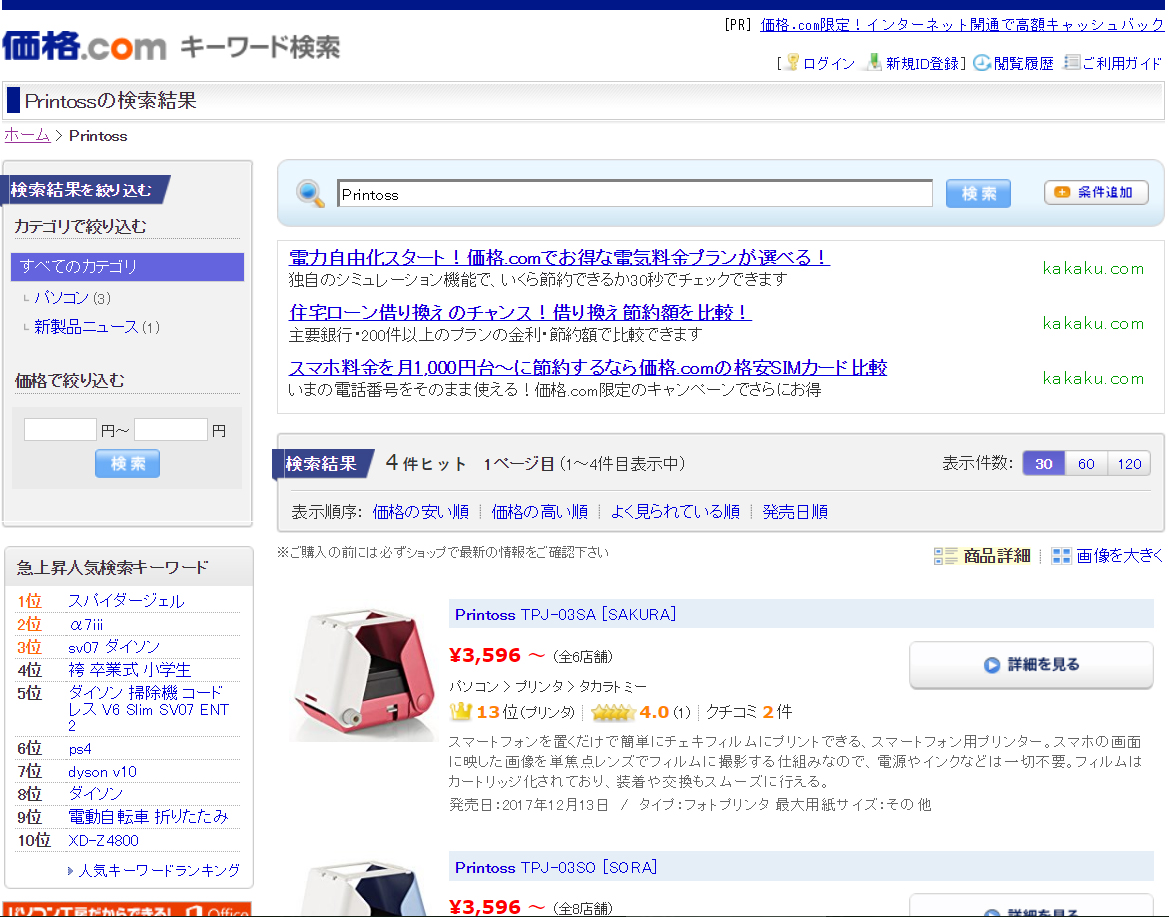Open 人気キーワードランキング link
The image size is (1169, 917).
coord(159,870)
